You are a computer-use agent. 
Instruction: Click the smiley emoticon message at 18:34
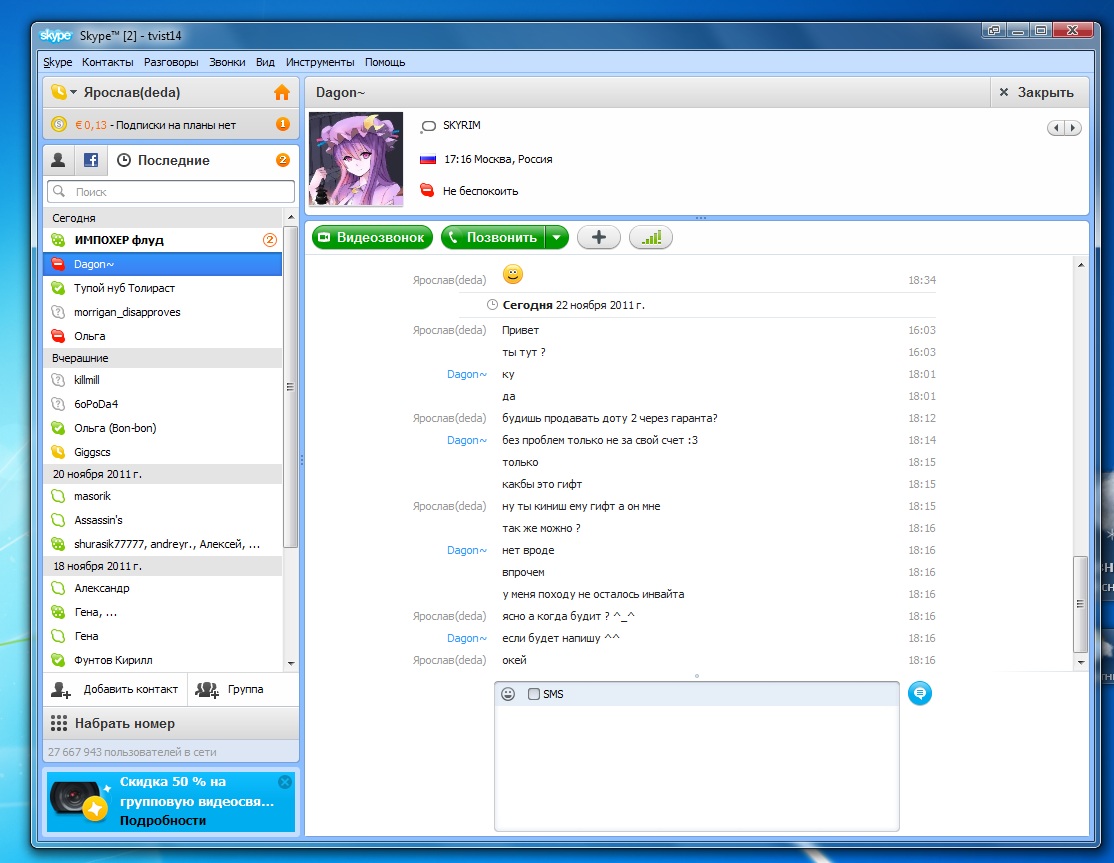click(x=513, y=274)
